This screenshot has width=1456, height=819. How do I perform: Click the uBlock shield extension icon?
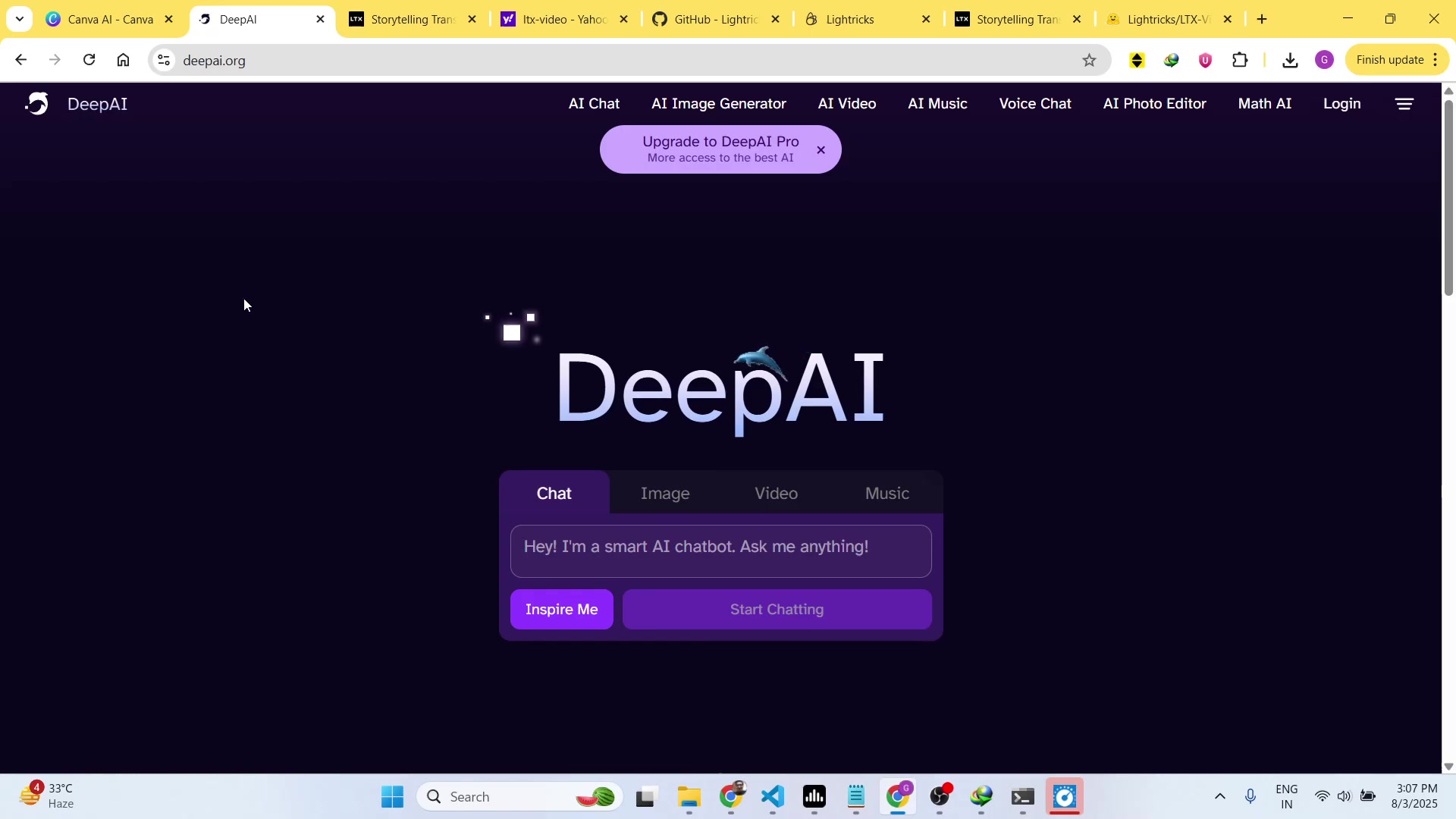tap(1205, 60)
